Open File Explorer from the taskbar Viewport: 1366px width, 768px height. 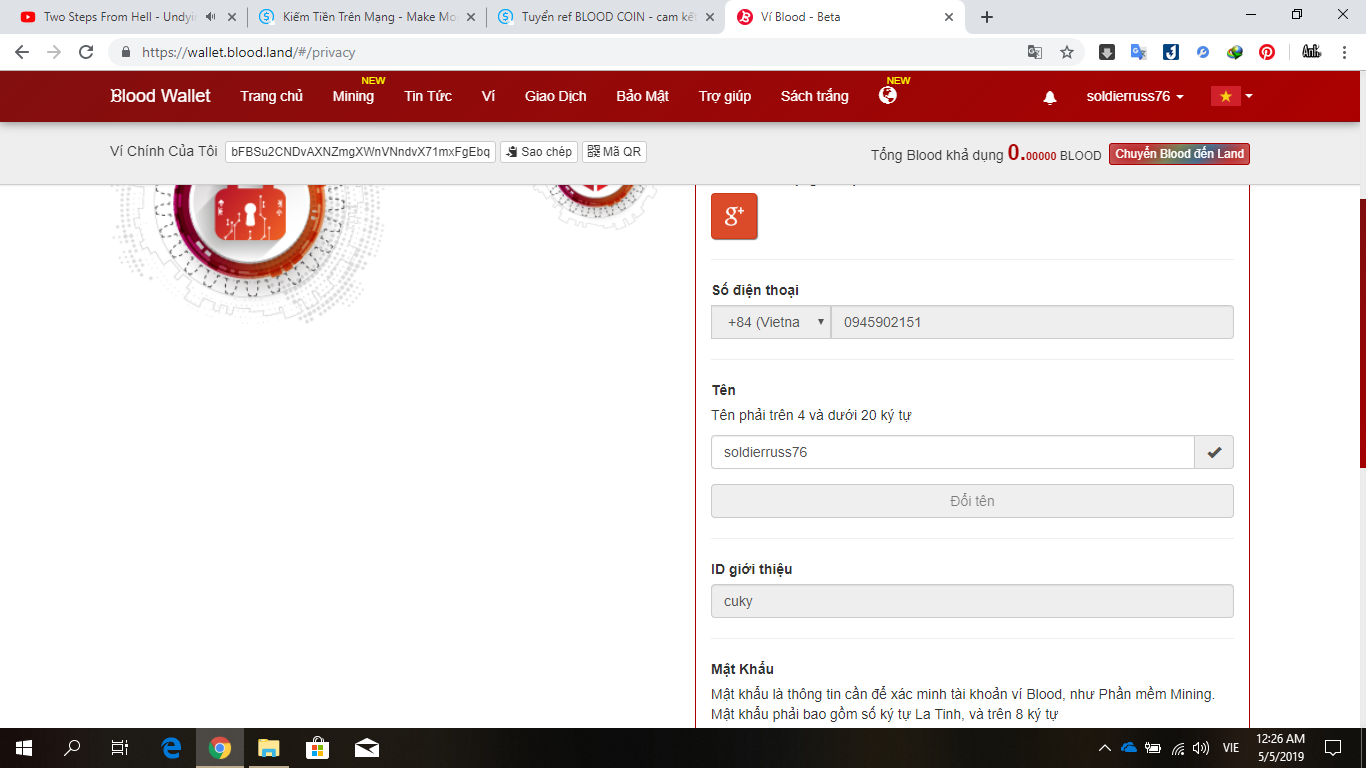coord(268,748)
